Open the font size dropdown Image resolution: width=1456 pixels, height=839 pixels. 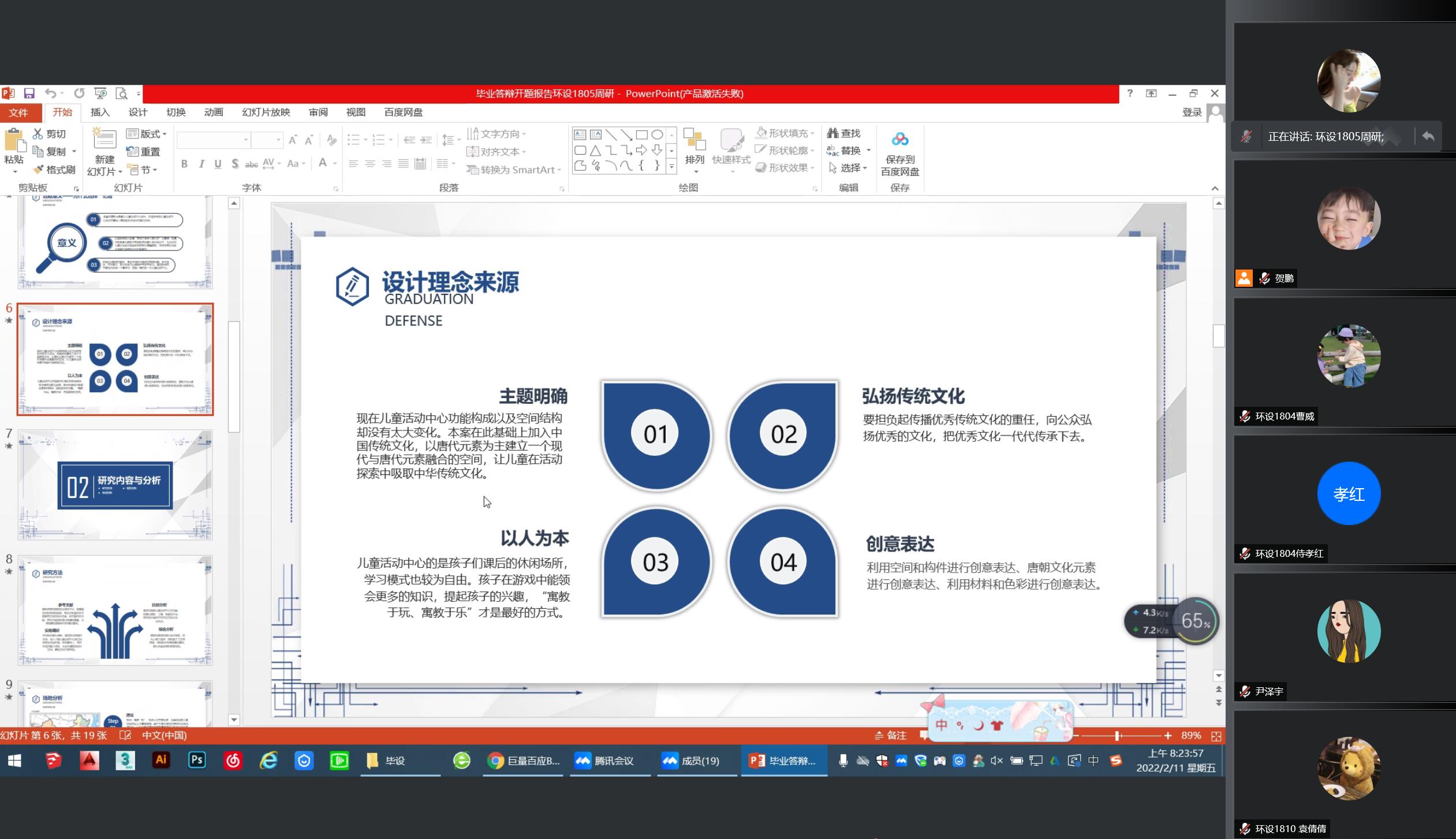click(x=279, y=140)
